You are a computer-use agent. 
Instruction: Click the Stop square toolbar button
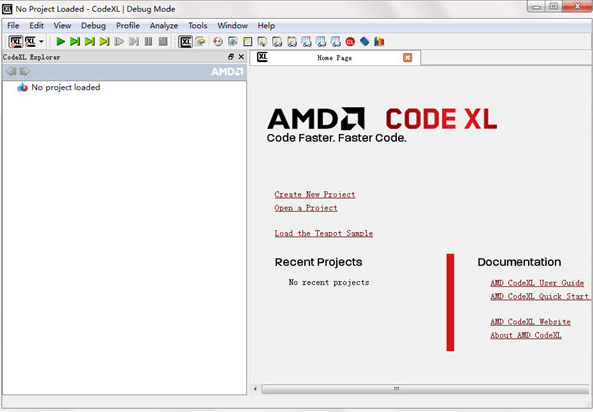click(x=163, y=42)
